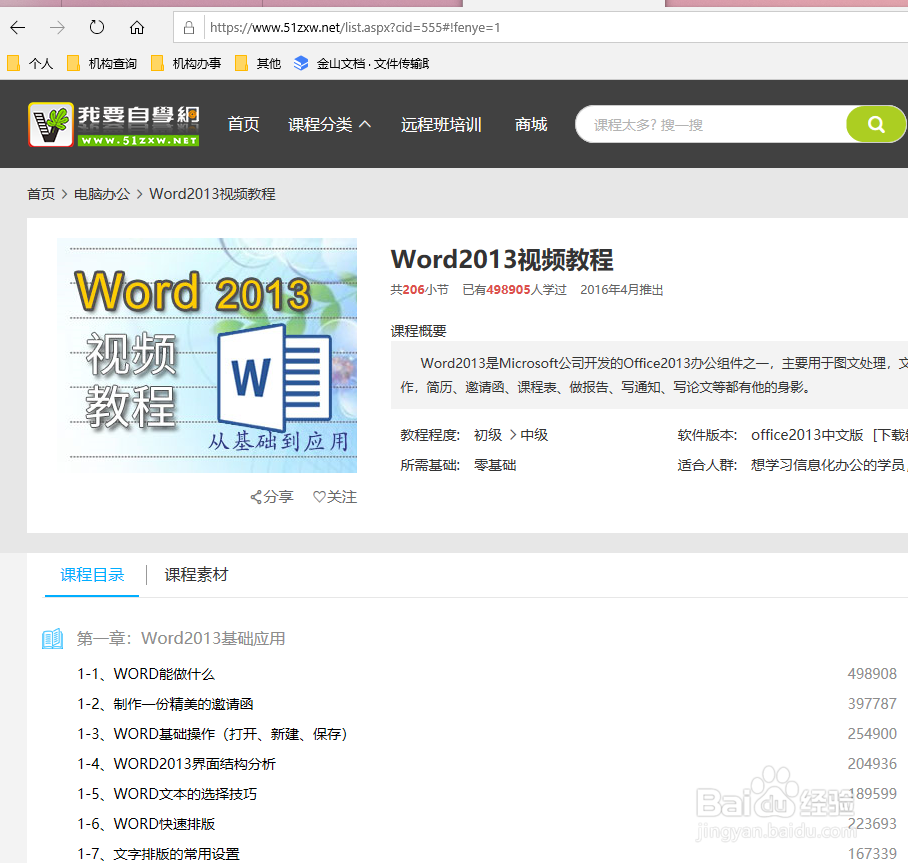The image size is (908, 863).
Task: Click the 首页 breadcrumb link
Action: (x=41, y=194)
